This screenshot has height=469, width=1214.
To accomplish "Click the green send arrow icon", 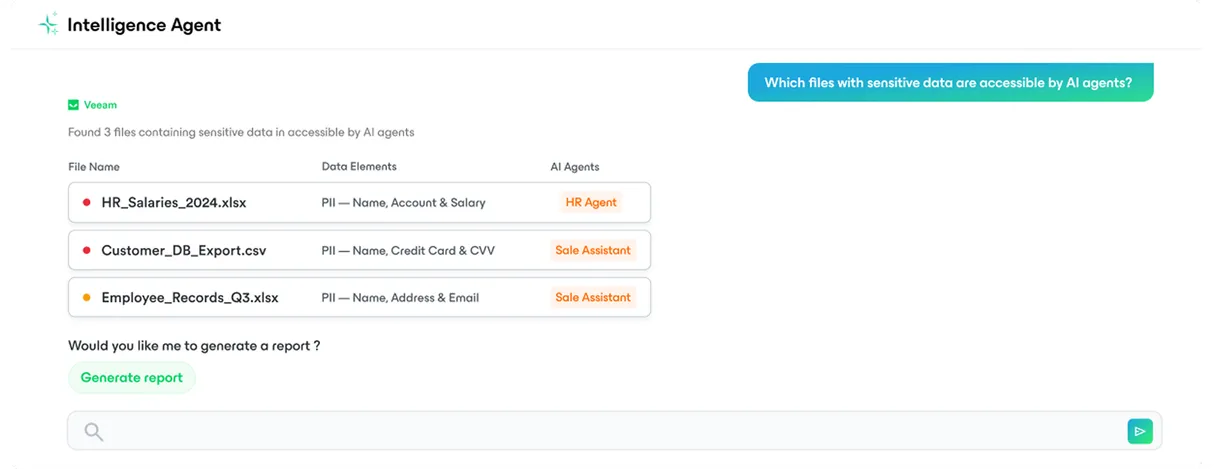I will click(x=1140, y=431).
